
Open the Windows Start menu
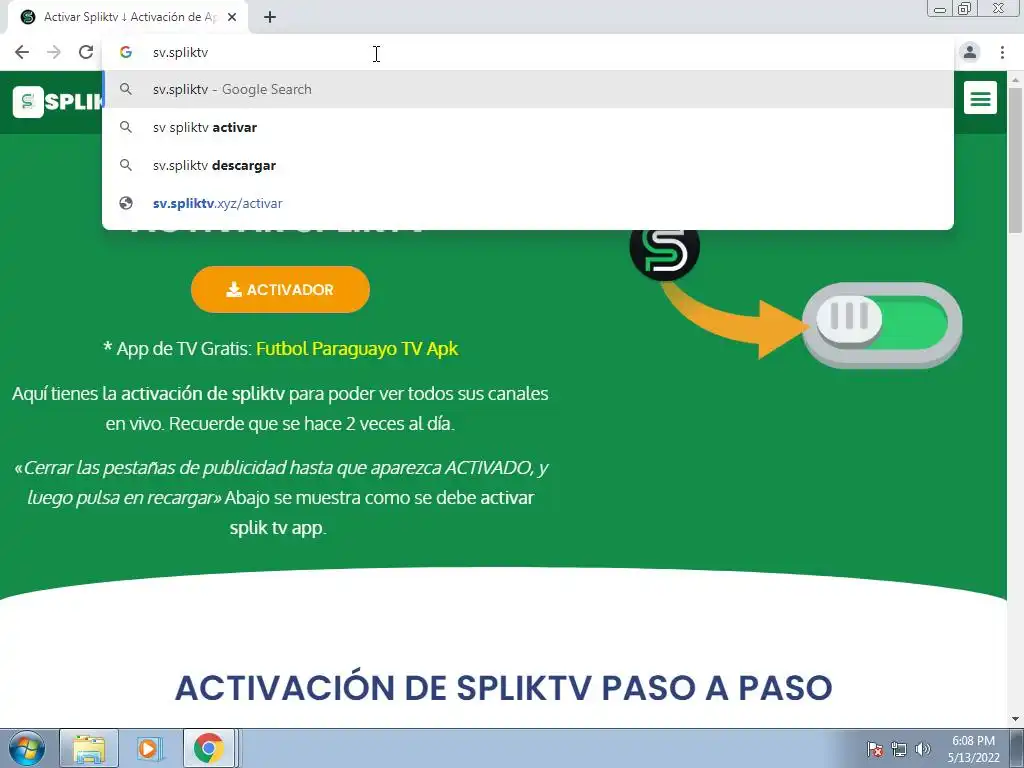pyautogui.click(x=27, y=748)
